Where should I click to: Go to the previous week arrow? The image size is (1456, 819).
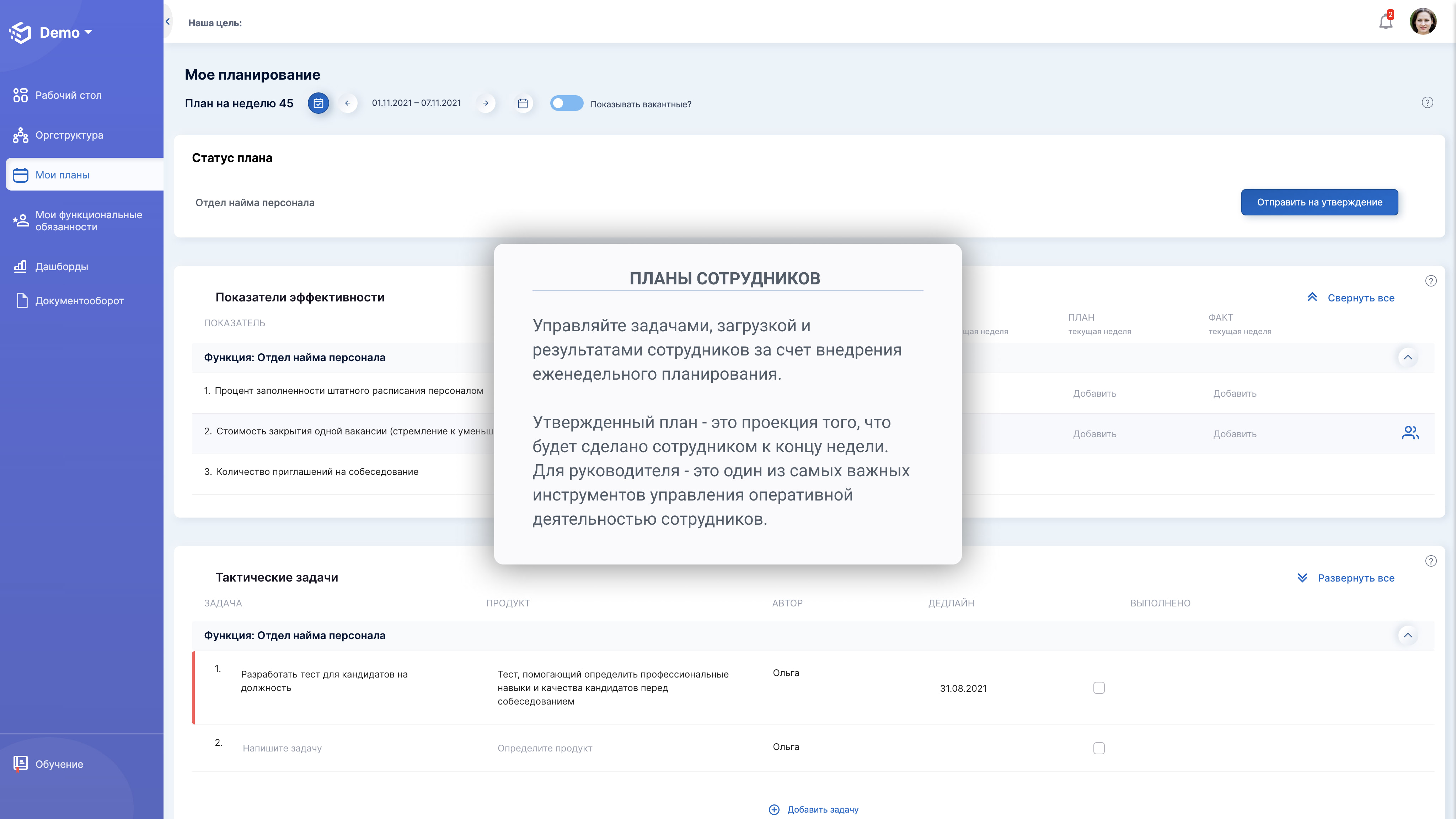click(348, 103)
